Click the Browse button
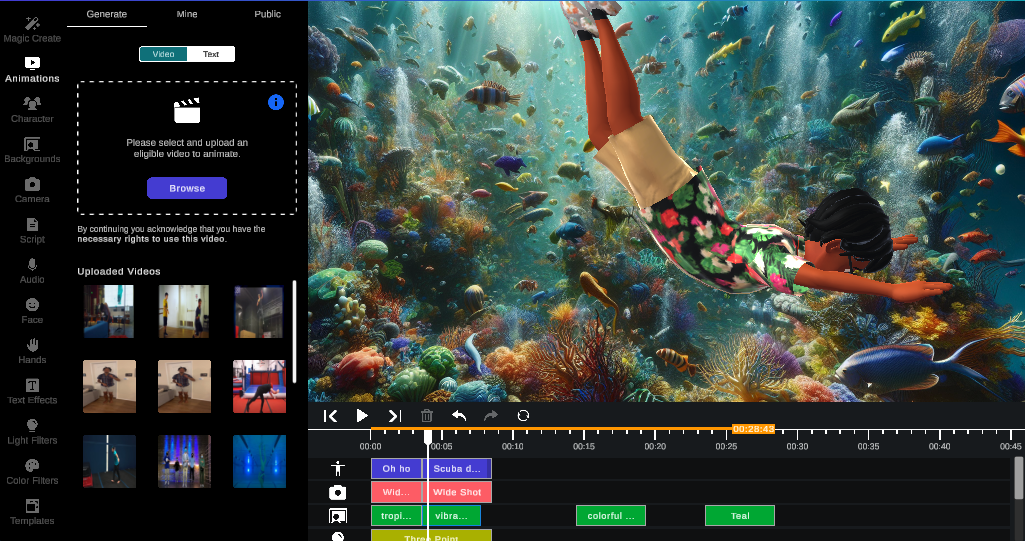 [187, 188]
